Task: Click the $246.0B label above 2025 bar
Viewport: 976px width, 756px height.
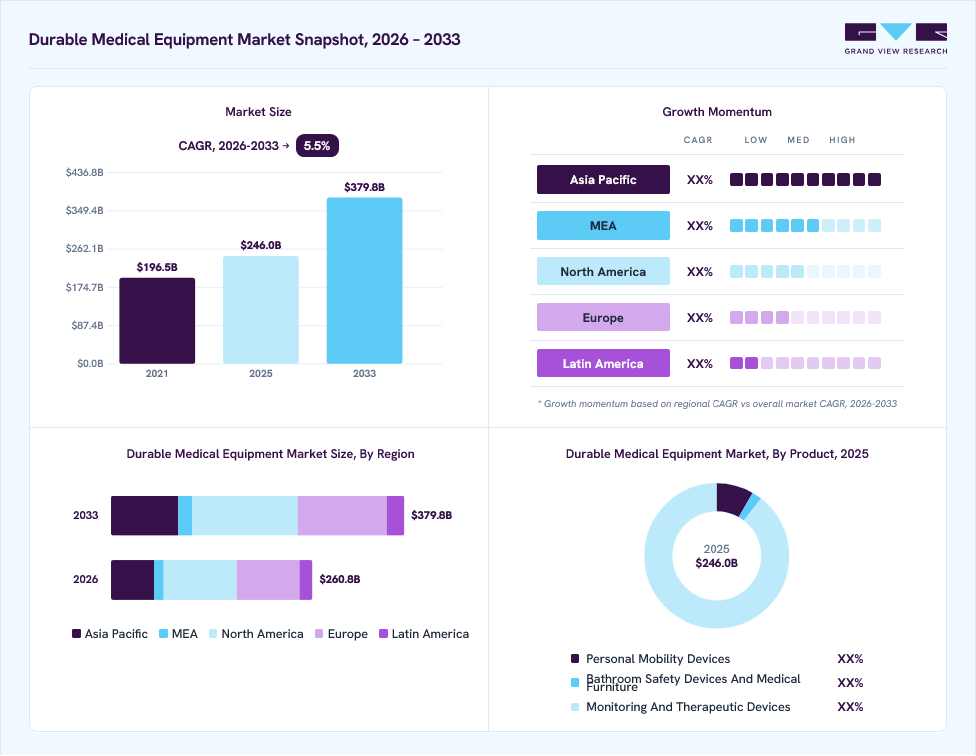Action: (261, 245)
